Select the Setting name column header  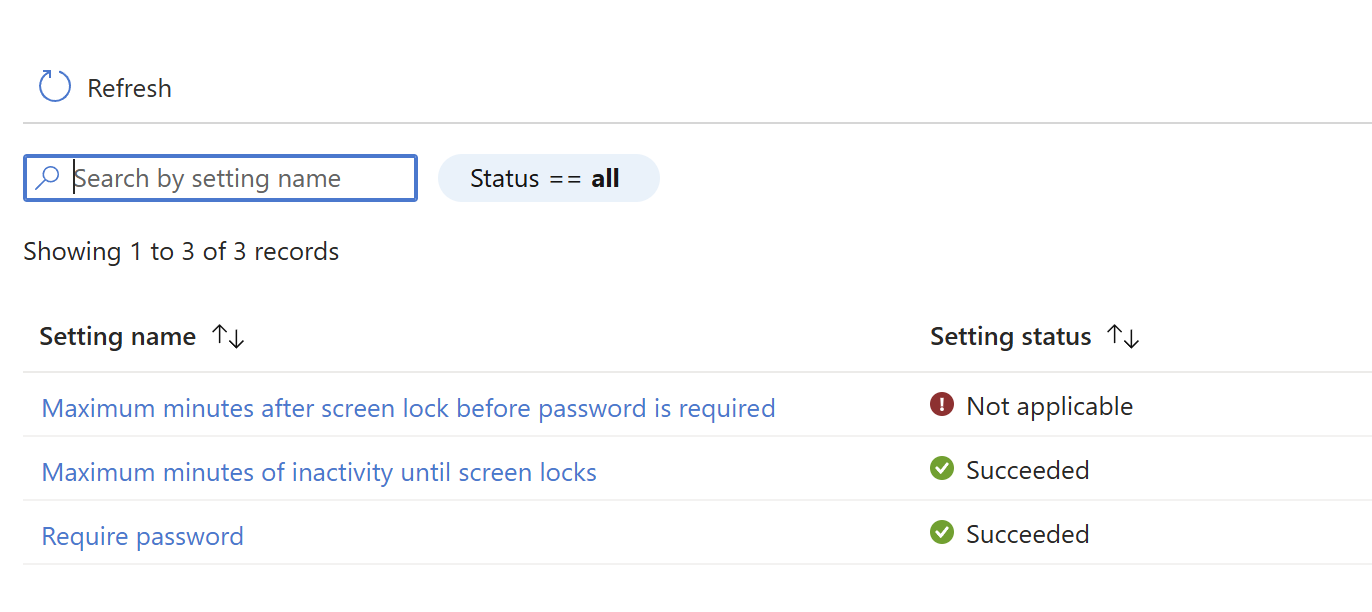click(118, 337)
